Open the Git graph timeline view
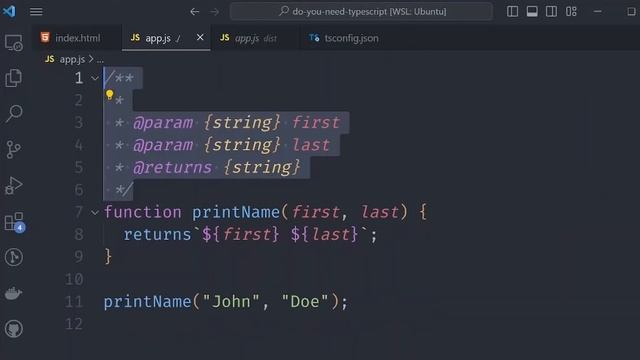This screenshot has width=640, height=360. (x=13, y=257)
